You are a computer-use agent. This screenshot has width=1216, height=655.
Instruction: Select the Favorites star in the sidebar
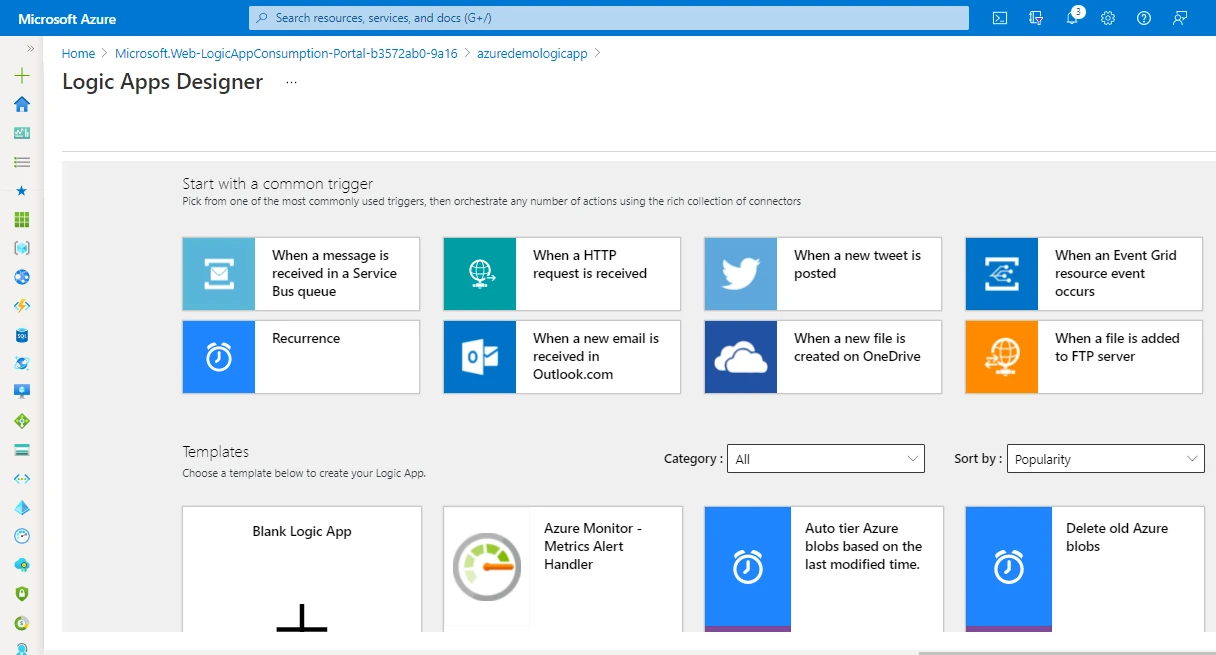click(x=21, y=190)
